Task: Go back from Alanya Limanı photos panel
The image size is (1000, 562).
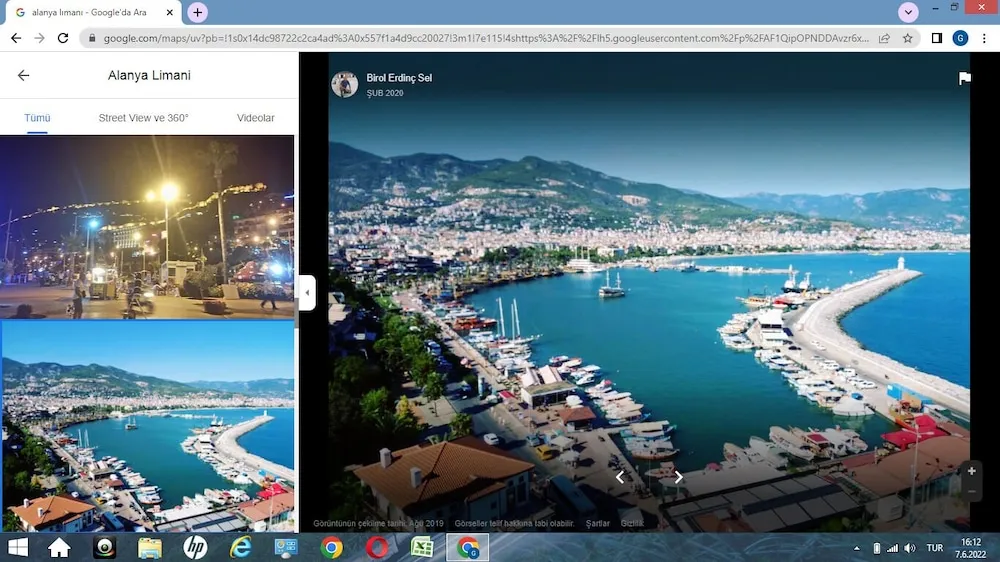Action: tap(24, 75)
